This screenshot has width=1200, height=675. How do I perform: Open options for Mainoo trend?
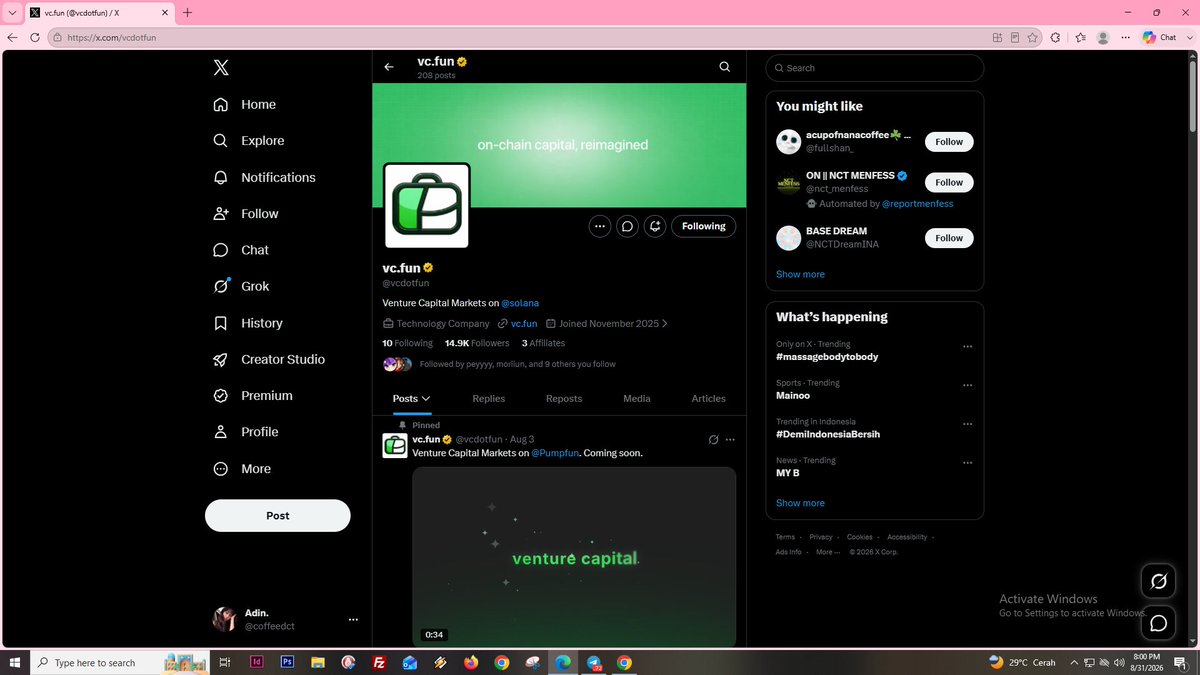[967, 385]
